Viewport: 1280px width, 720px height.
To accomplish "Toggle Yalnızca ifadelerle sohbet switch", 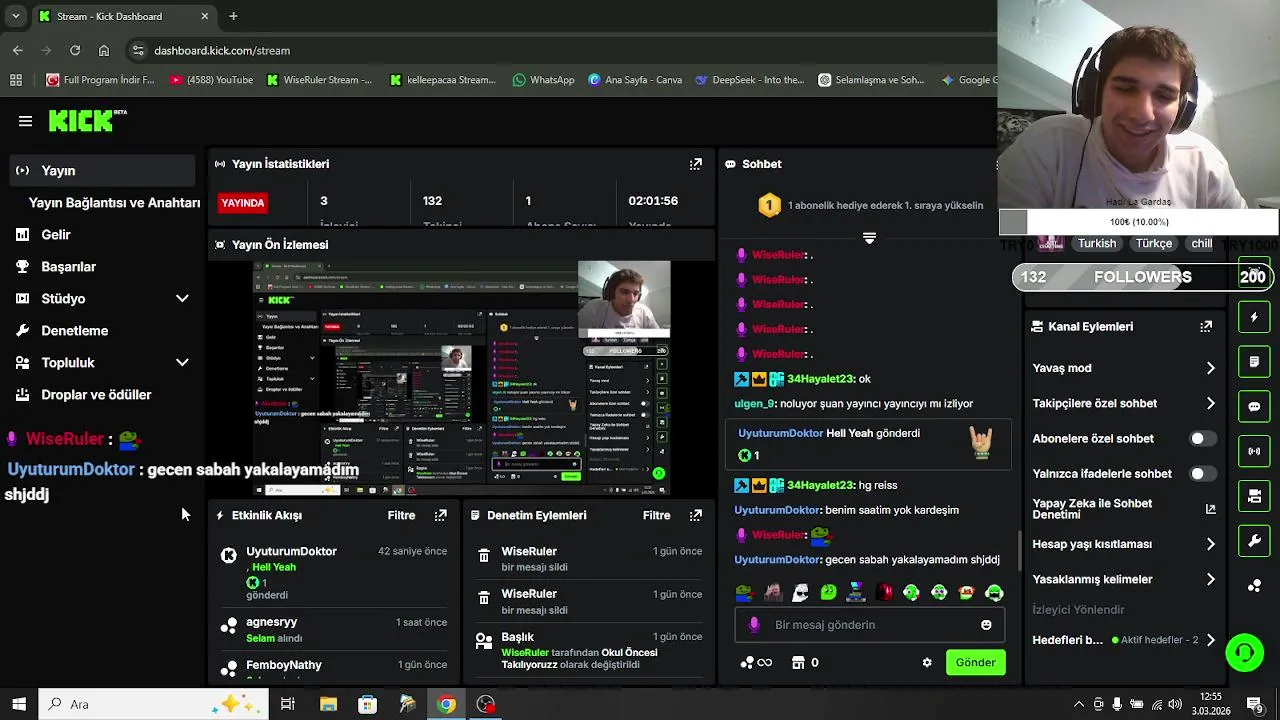I will coord(1203,474).
